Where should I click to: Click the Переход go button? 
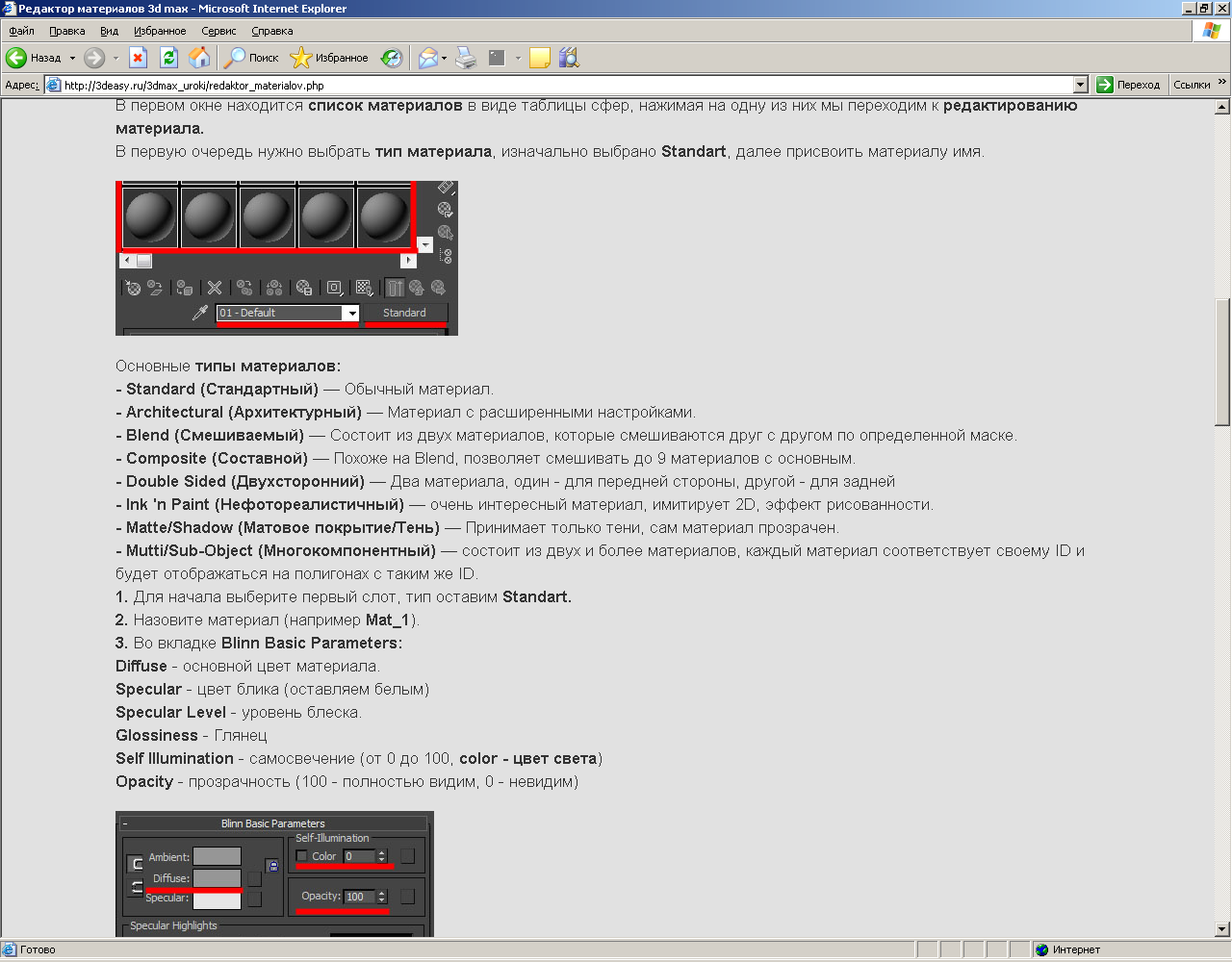pos(1129,85)
